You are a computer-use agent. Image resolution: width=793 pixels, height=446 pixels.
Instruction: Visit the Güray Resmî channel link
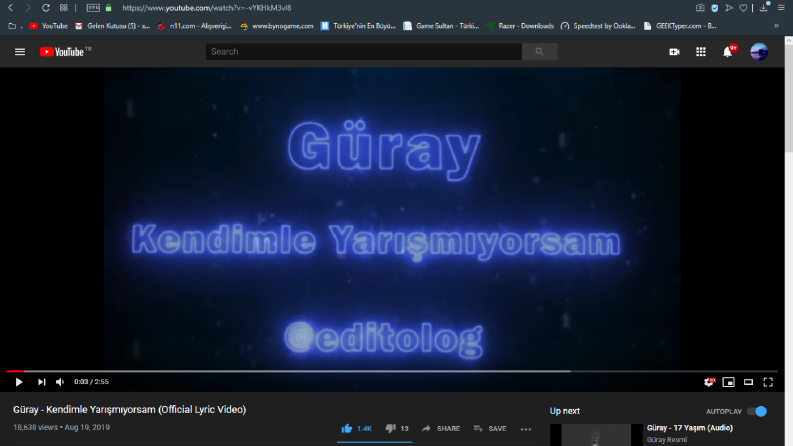point(667,439)
